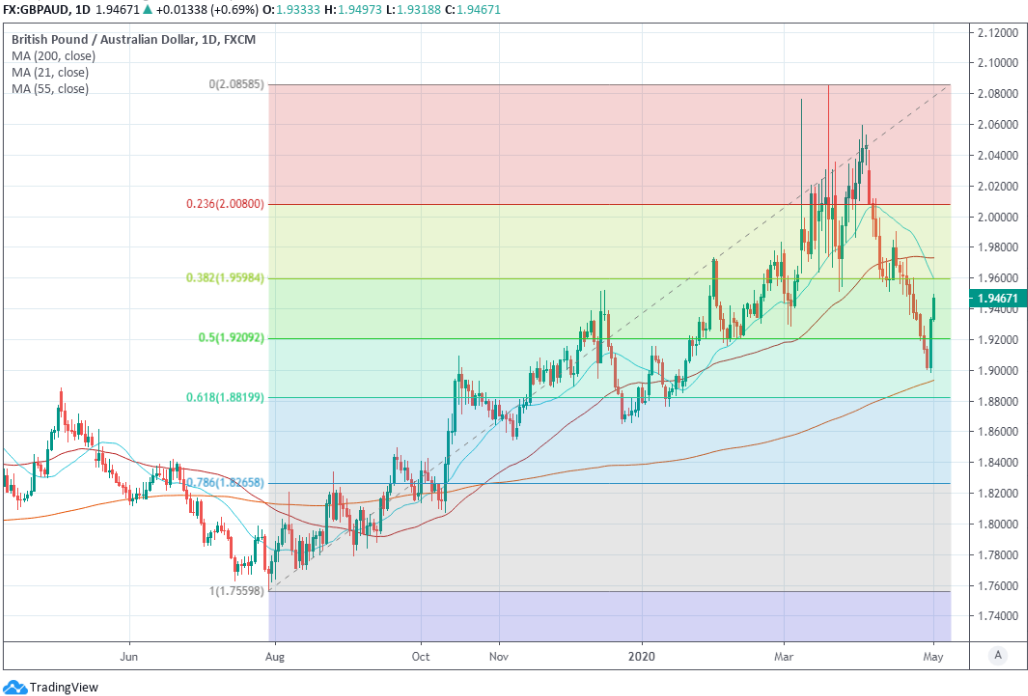Image resolution: width=1028 pixels, height=696 pixels.
Task: Click the Aug label on time axis
Action: (273, 658)
